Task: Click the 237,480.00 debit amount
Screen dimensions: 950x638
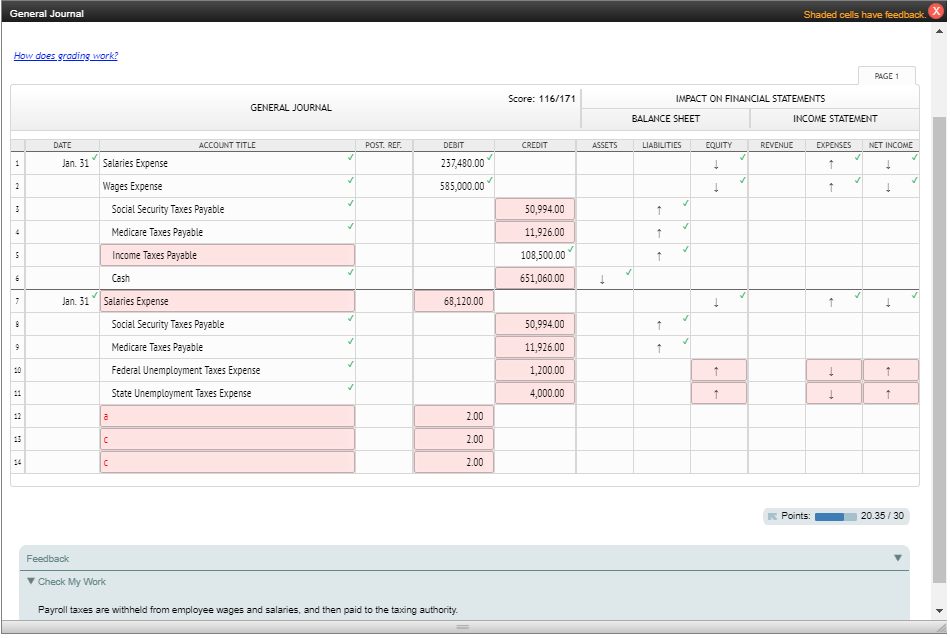Action: point(462,164)
